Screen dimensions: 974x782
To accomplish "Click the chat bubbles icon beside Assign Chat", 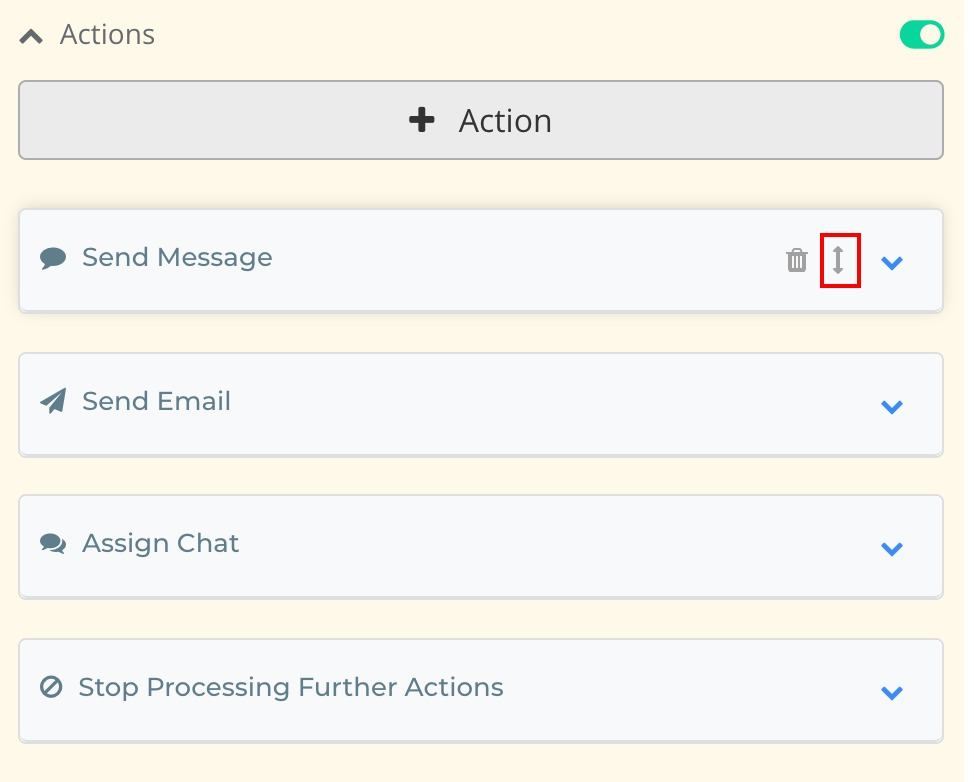I will pyautogui.click(x=53, y=544).
